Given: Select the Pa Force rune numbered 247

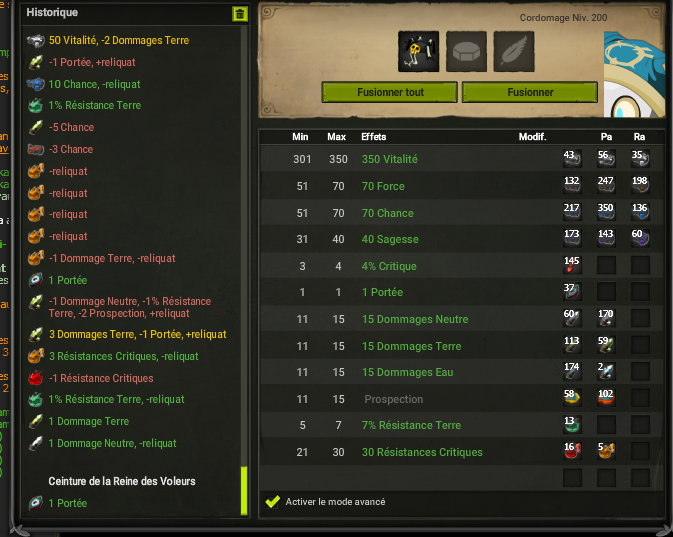Looking at the screenshot, I should pyautogui.click(x=606, y=185).
